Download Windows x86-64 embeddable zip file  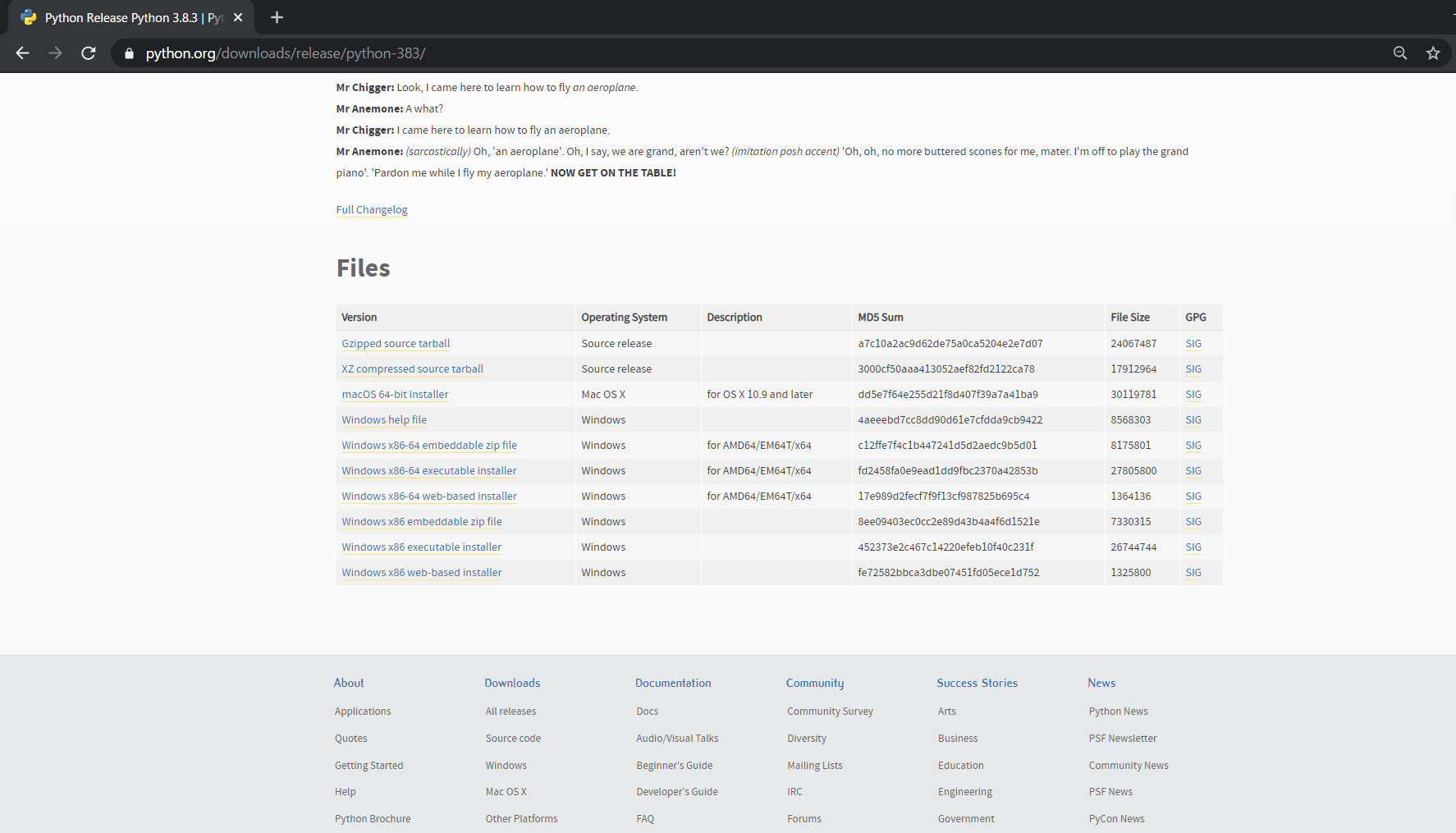click(429, 446)
